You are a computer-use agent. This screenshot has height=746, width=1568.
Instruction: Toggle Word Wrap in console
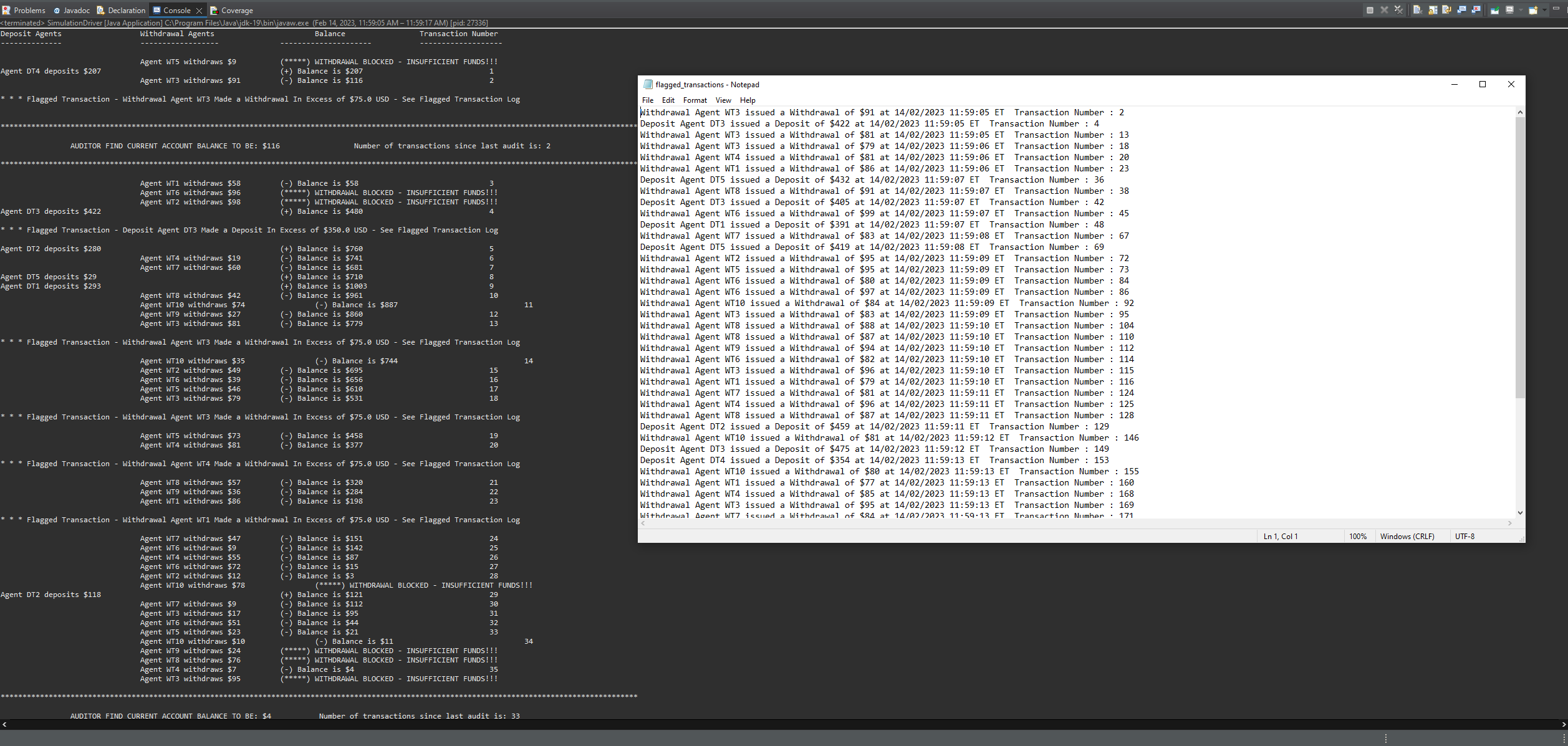click(1446, 10)
